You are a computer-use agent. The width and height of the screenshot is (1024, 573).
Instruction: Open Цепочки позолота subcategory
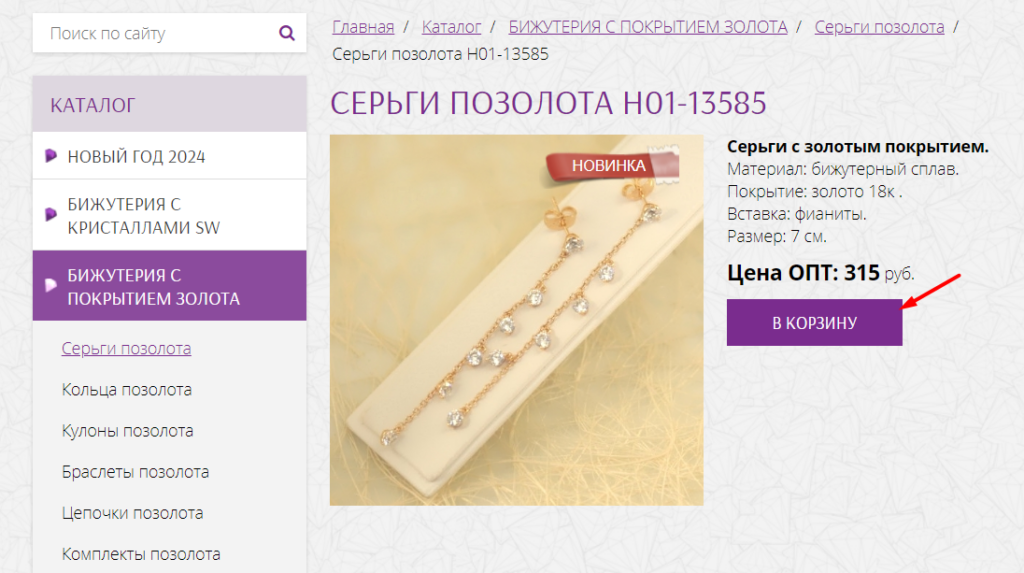(x=133, y=513)
